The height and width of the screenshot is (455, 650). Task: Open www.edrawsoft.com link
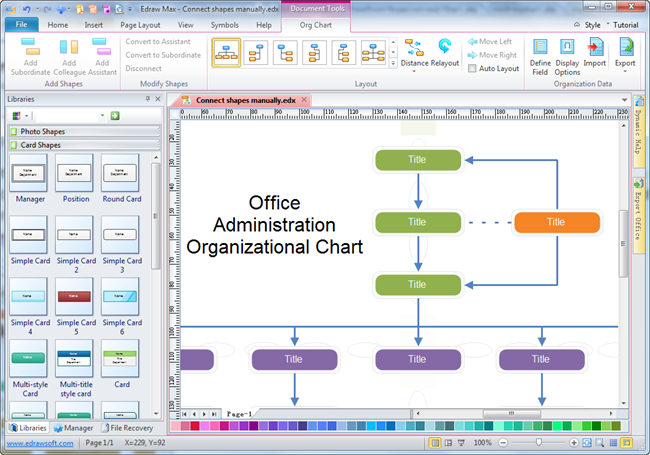click(x=40, y=443)
